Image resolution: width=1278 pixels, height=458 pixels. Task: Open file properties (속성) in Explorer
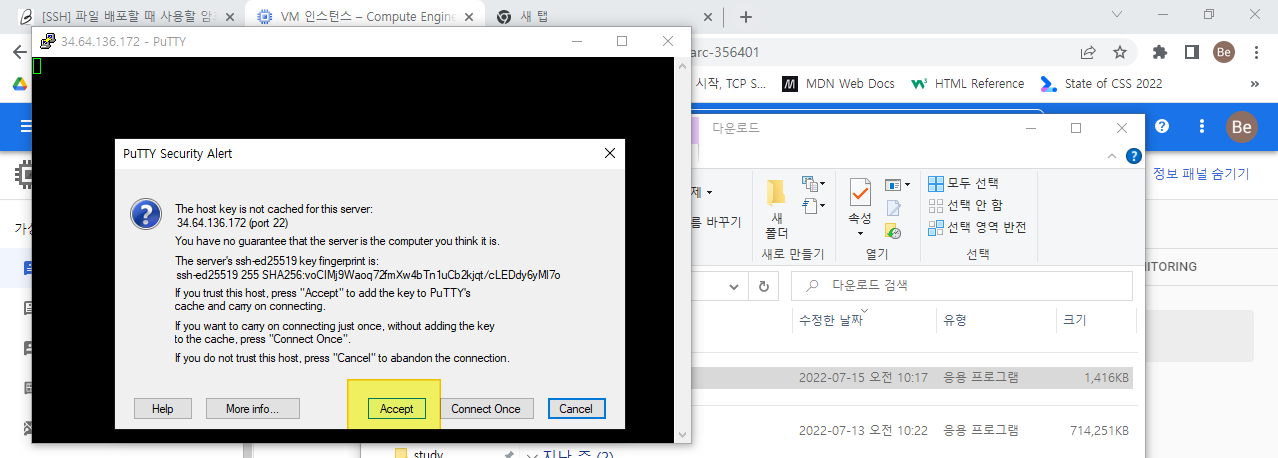point(859,201)
